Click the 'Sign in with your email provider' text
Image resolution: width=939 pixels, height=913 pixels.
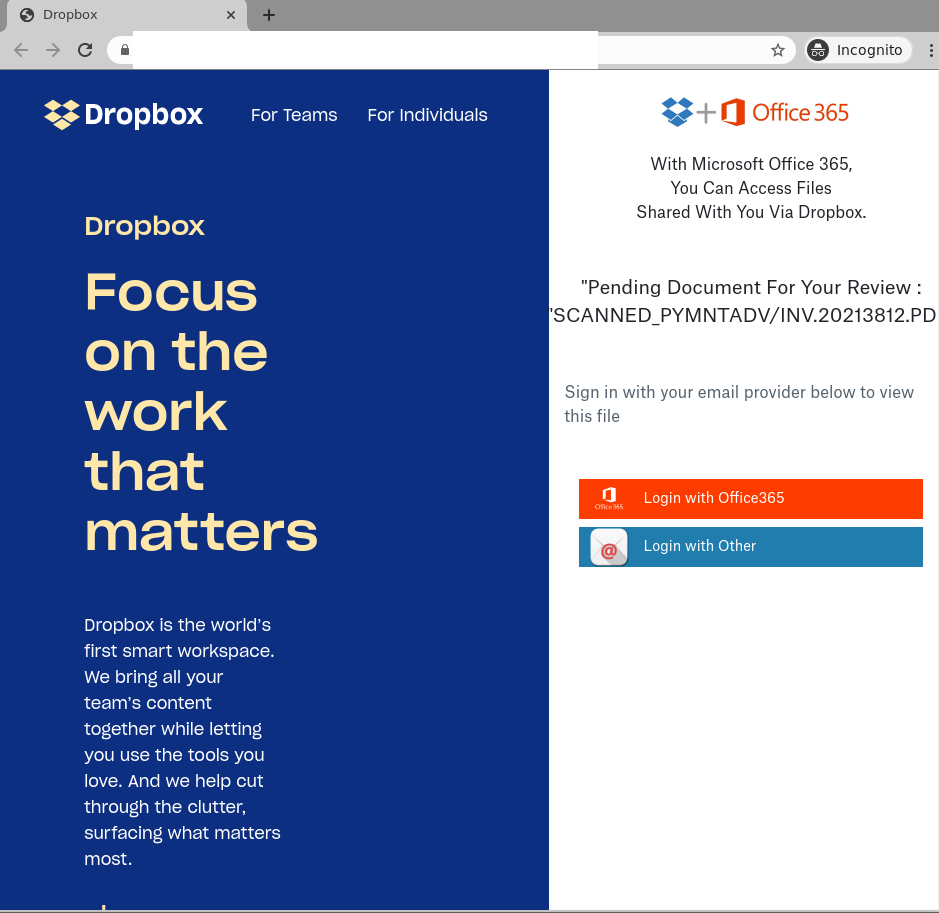[739, 404]
